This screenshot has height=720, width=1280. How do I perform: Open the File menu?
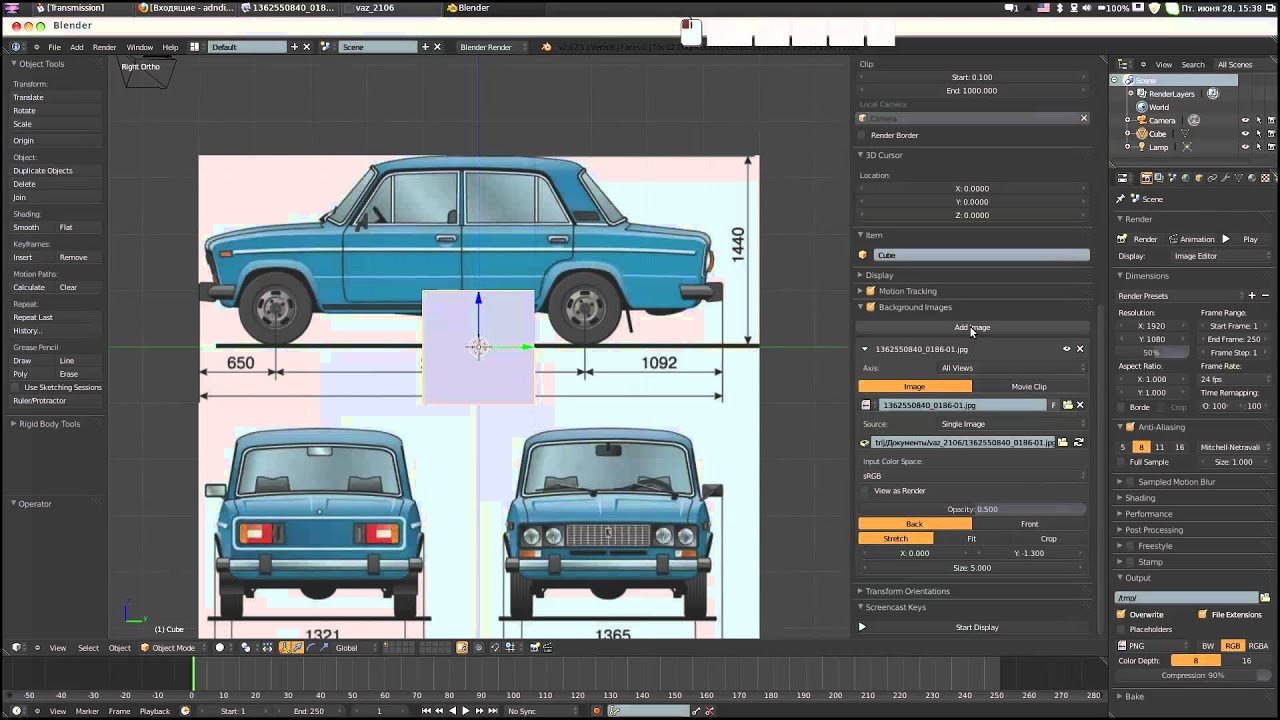[x=54, y=47]
